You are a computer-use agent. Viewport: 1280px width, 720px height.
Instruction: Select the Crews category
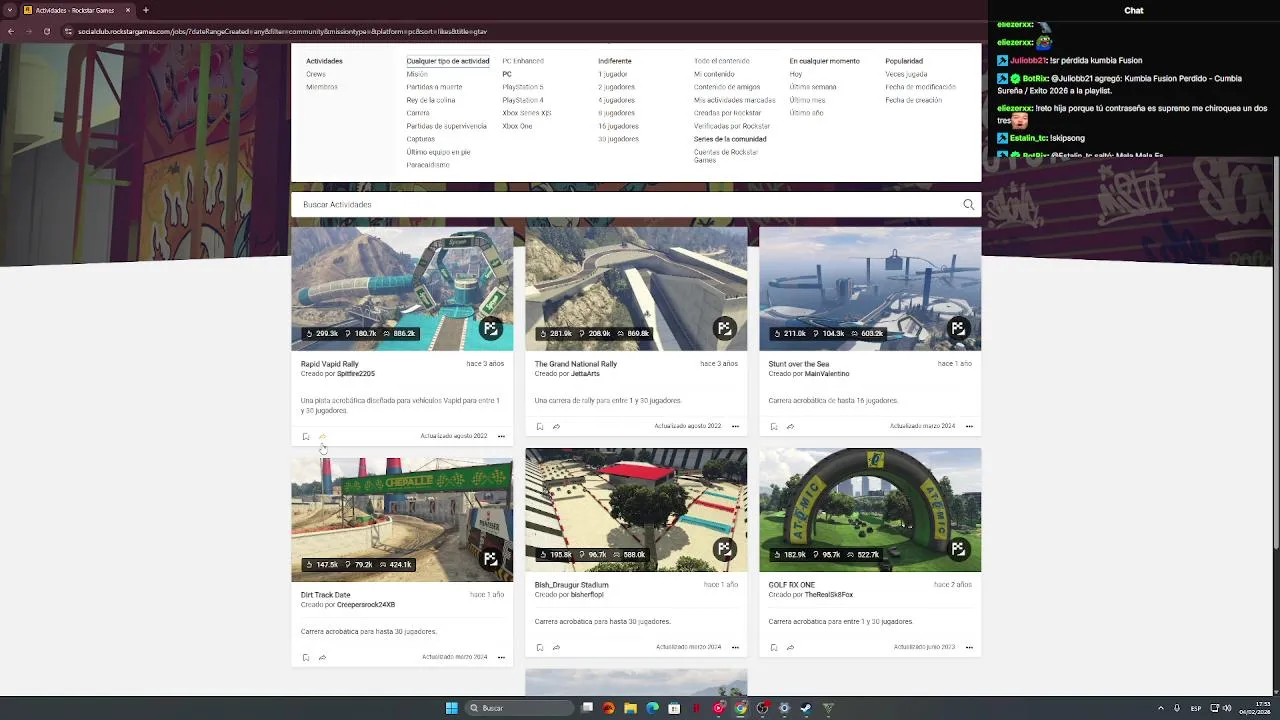click(316, 74)
